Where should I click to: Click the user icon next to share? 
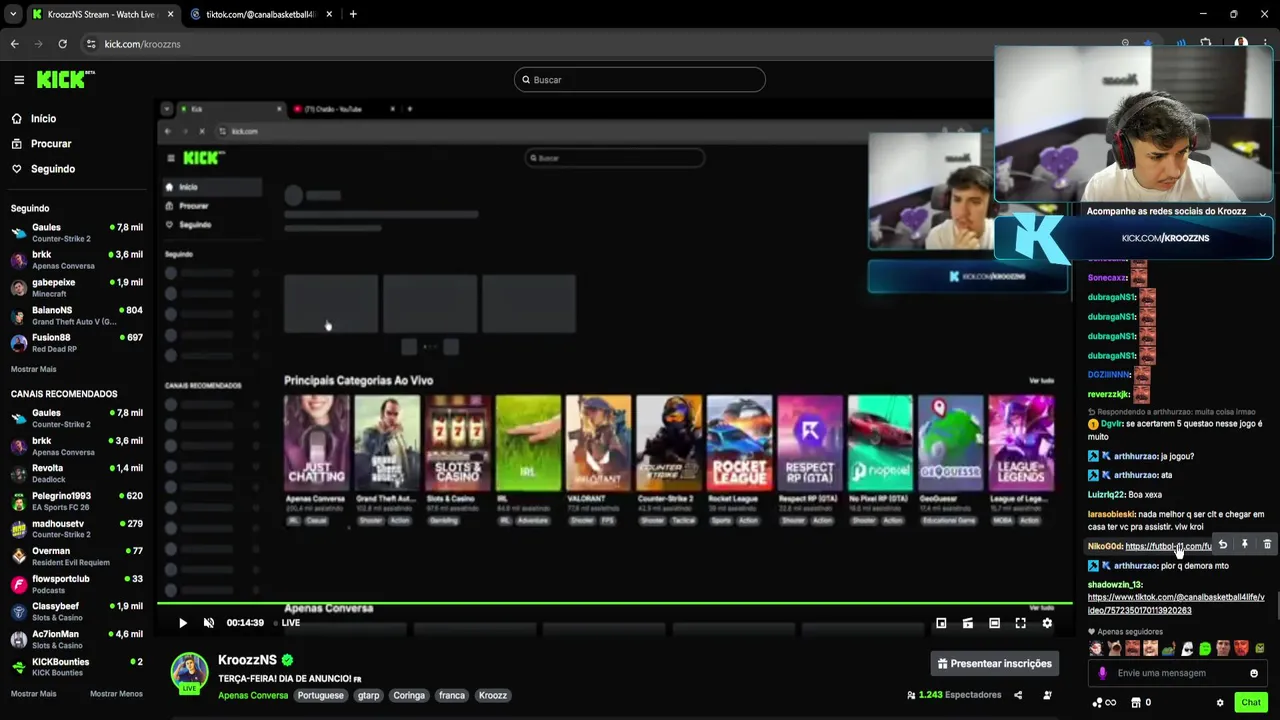click(x=1047, y=695)
